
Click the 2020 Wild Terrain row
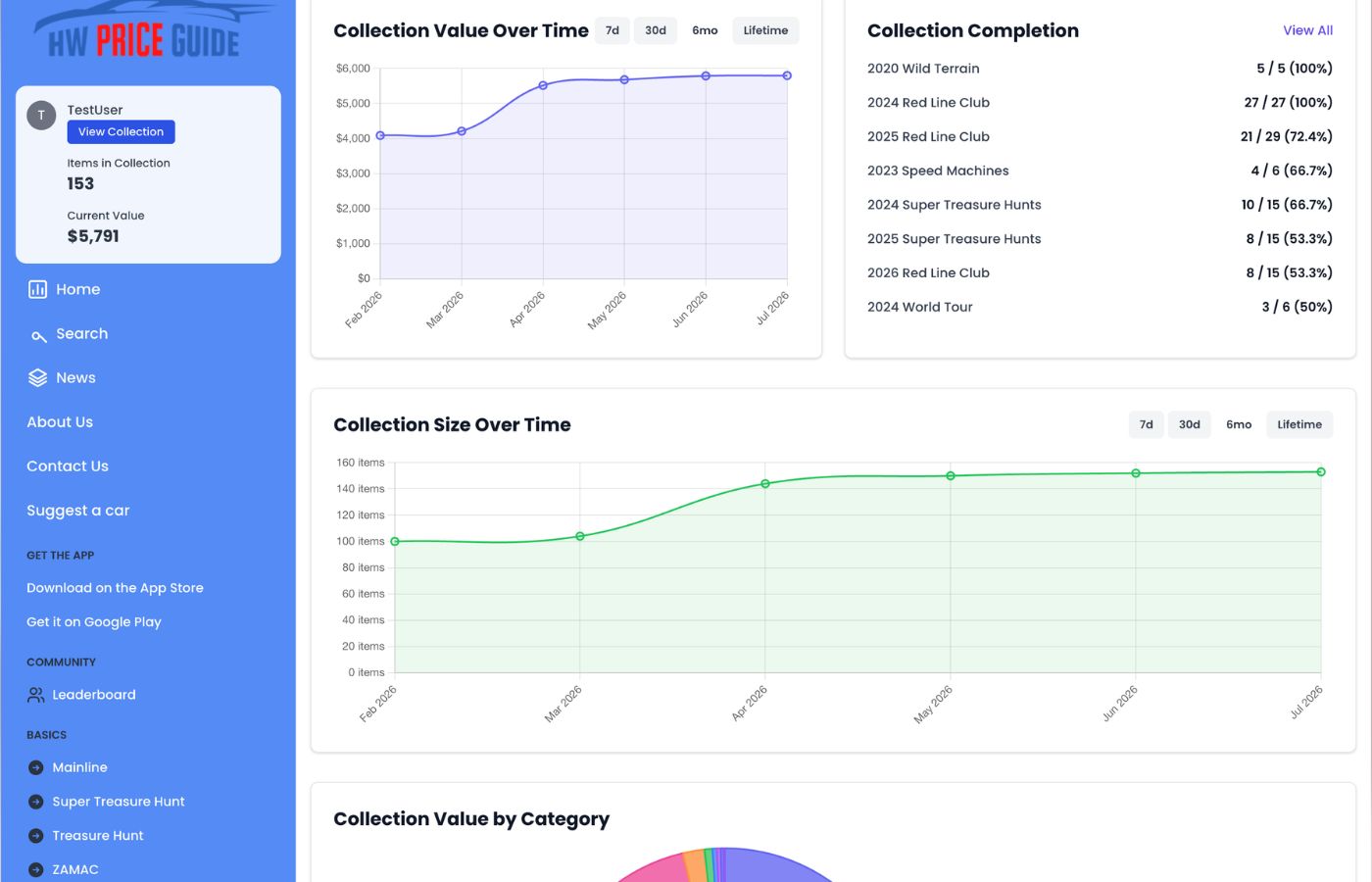1100,69
